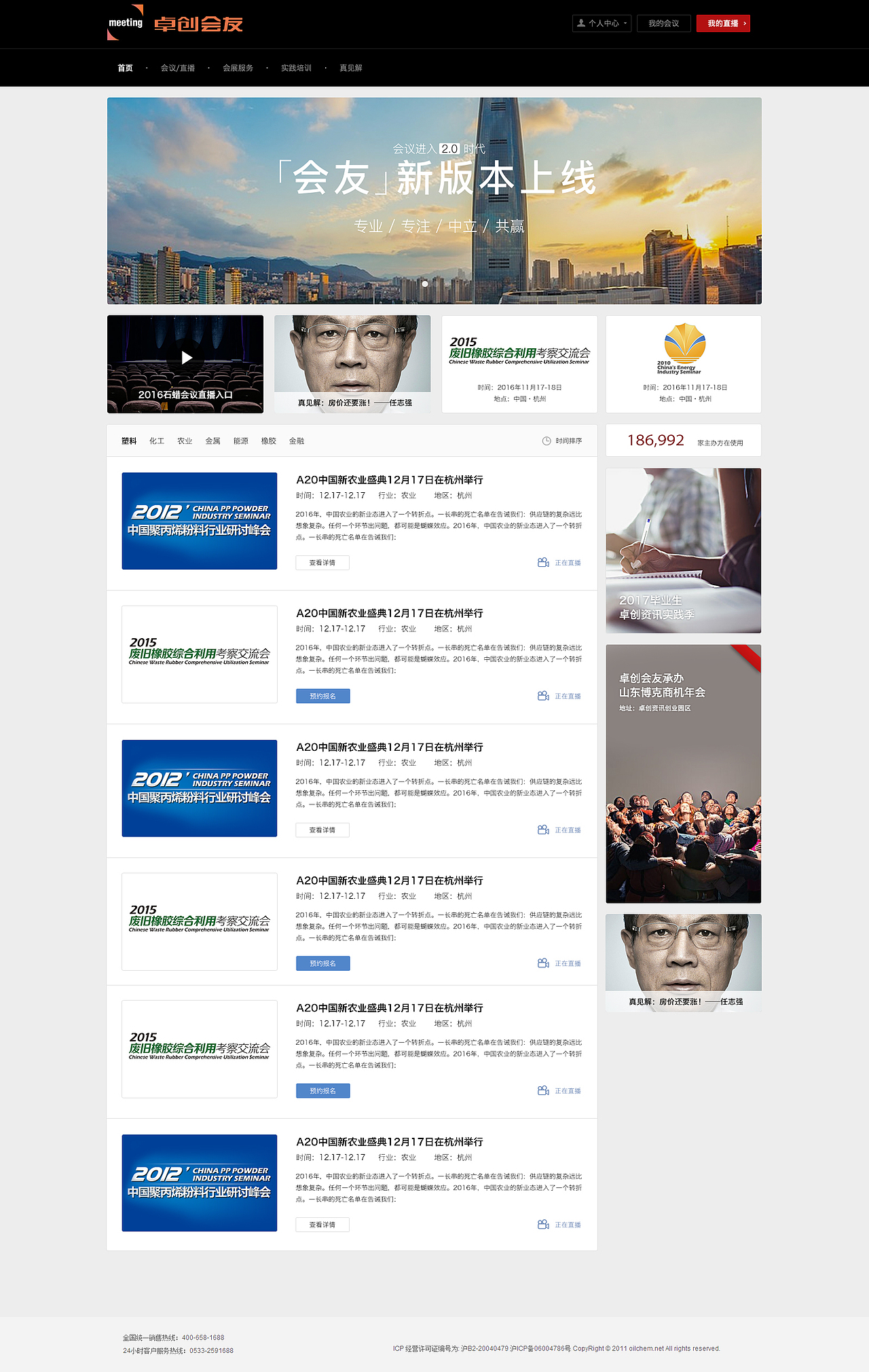Click camera icon in the fifth listing
This screenshot has height=1372, width=869.
[x=543, y=1090]
